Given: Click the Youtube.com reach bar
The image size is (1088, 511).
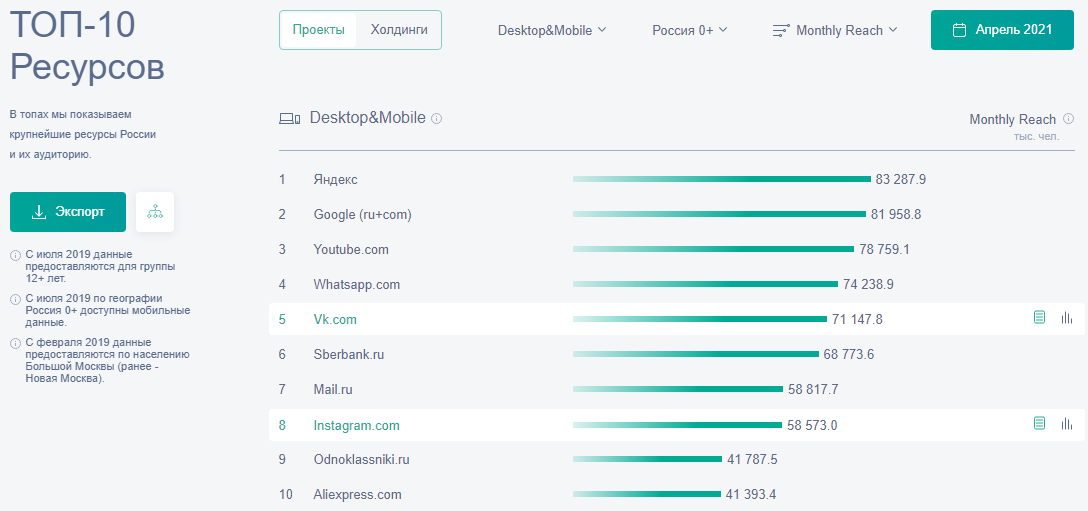Looking at the screenshot, I should coord(713,249).
